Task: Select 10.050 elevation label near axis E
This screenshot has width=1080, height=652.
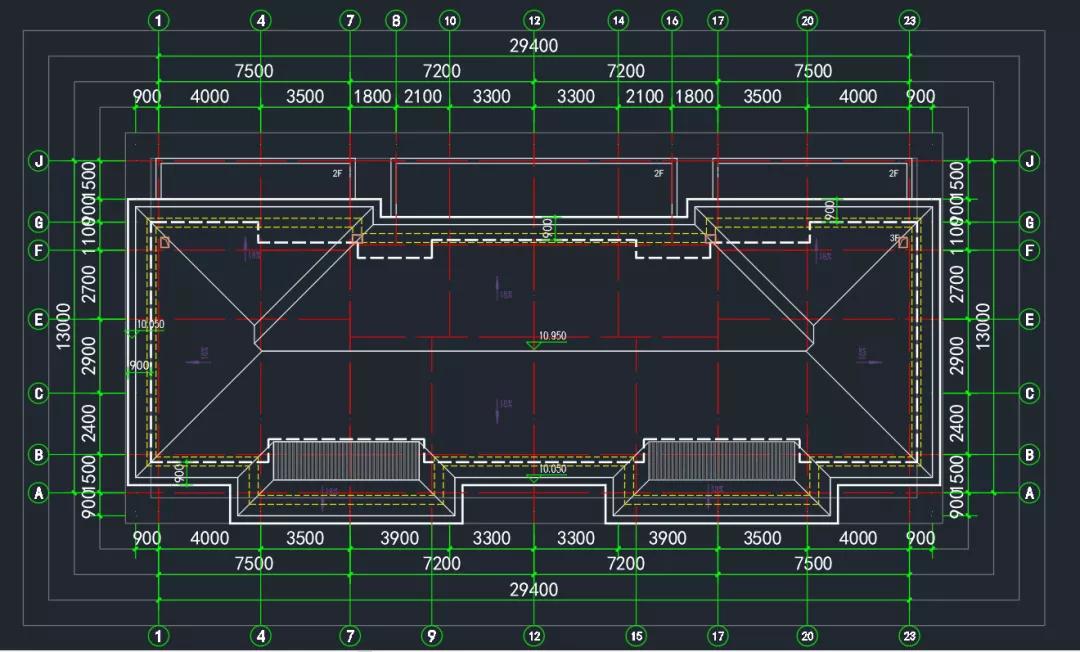Action: click(150, 324)
